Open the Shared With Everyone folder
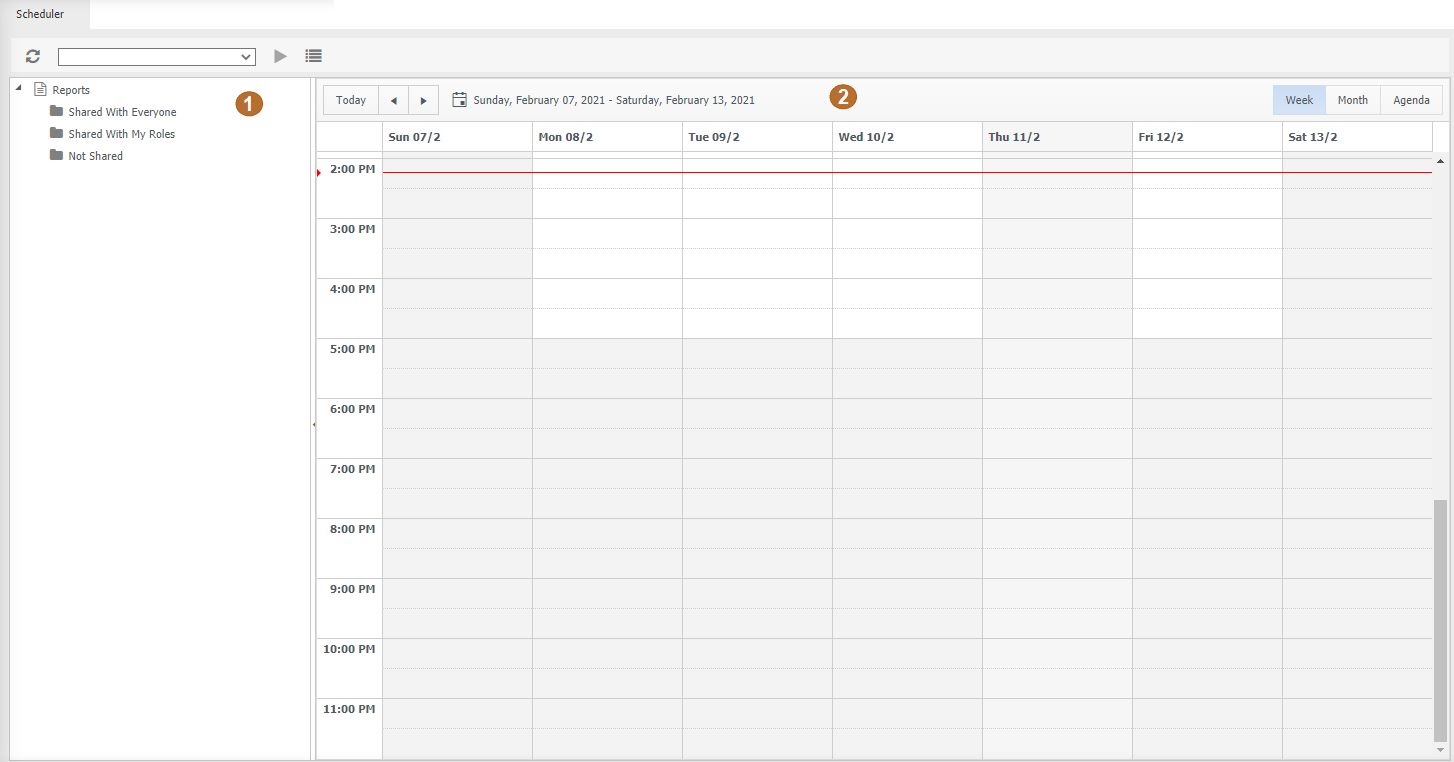Viewport: 1454px width, 762px height. point(113,112)
